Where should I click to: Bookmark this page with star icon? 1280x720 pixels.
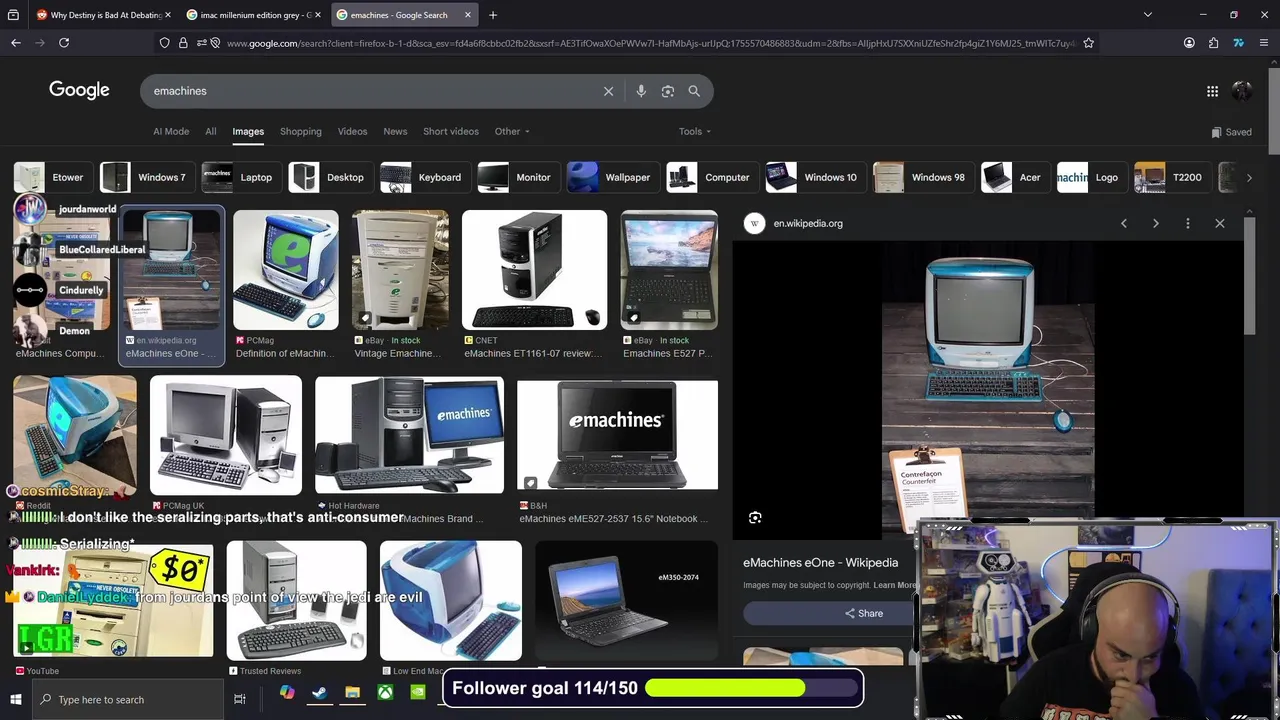click(x=1088, y=43)
